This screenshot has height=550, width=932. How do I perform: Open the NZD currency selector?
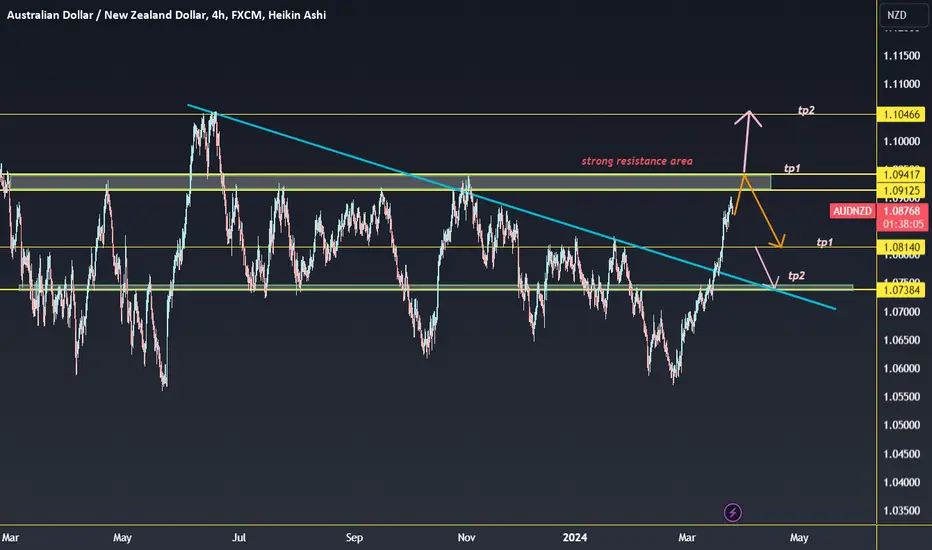pyautogui.click(x=902, y=15)
